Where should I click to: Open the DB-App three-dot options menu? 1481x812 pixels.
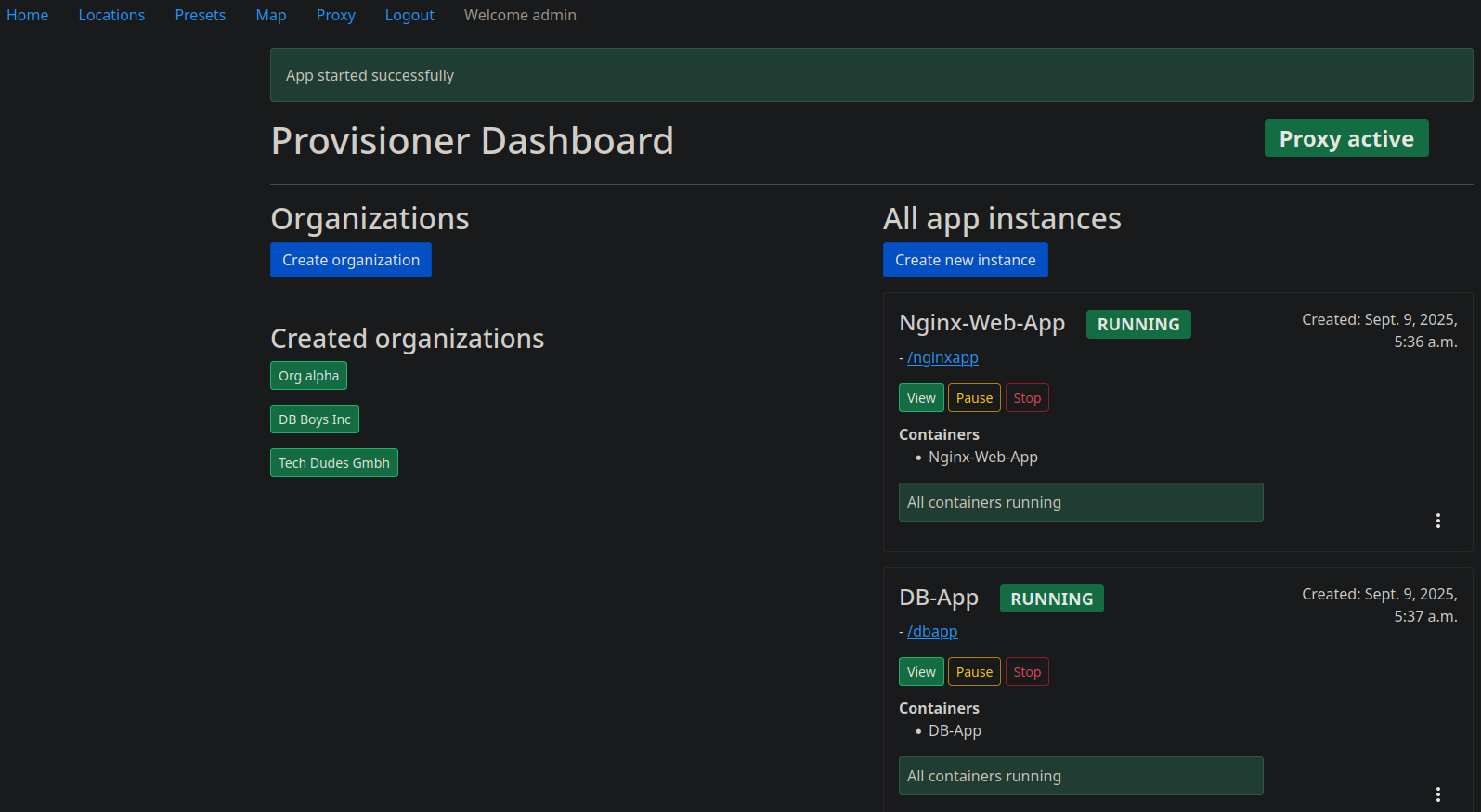1437,794
